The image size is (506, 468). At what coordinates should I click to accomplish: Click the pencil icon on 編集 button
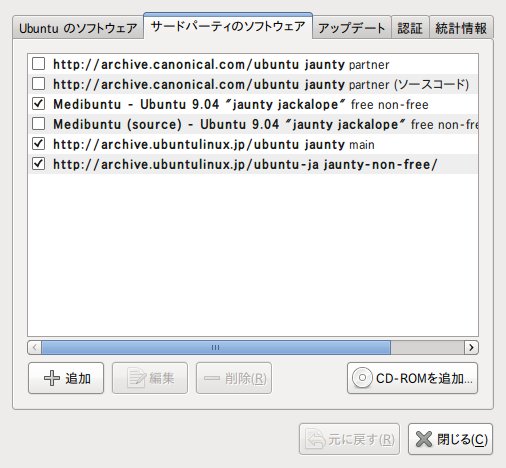pos(136,378)
